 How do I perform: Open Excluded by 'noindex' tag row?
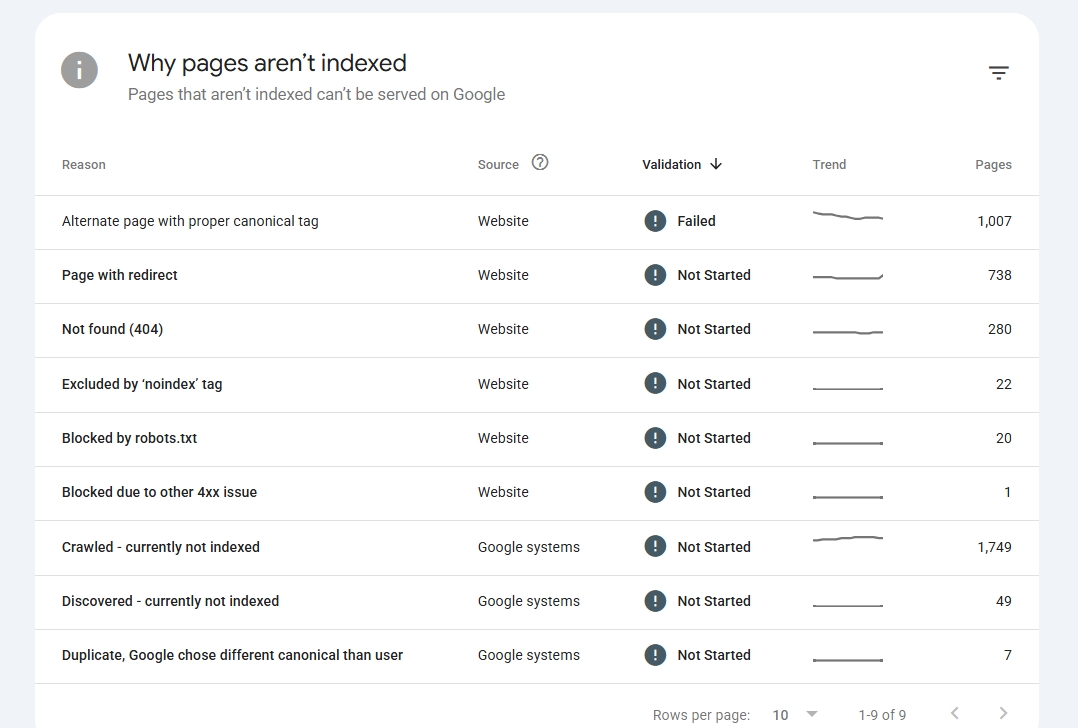[537, 384]
